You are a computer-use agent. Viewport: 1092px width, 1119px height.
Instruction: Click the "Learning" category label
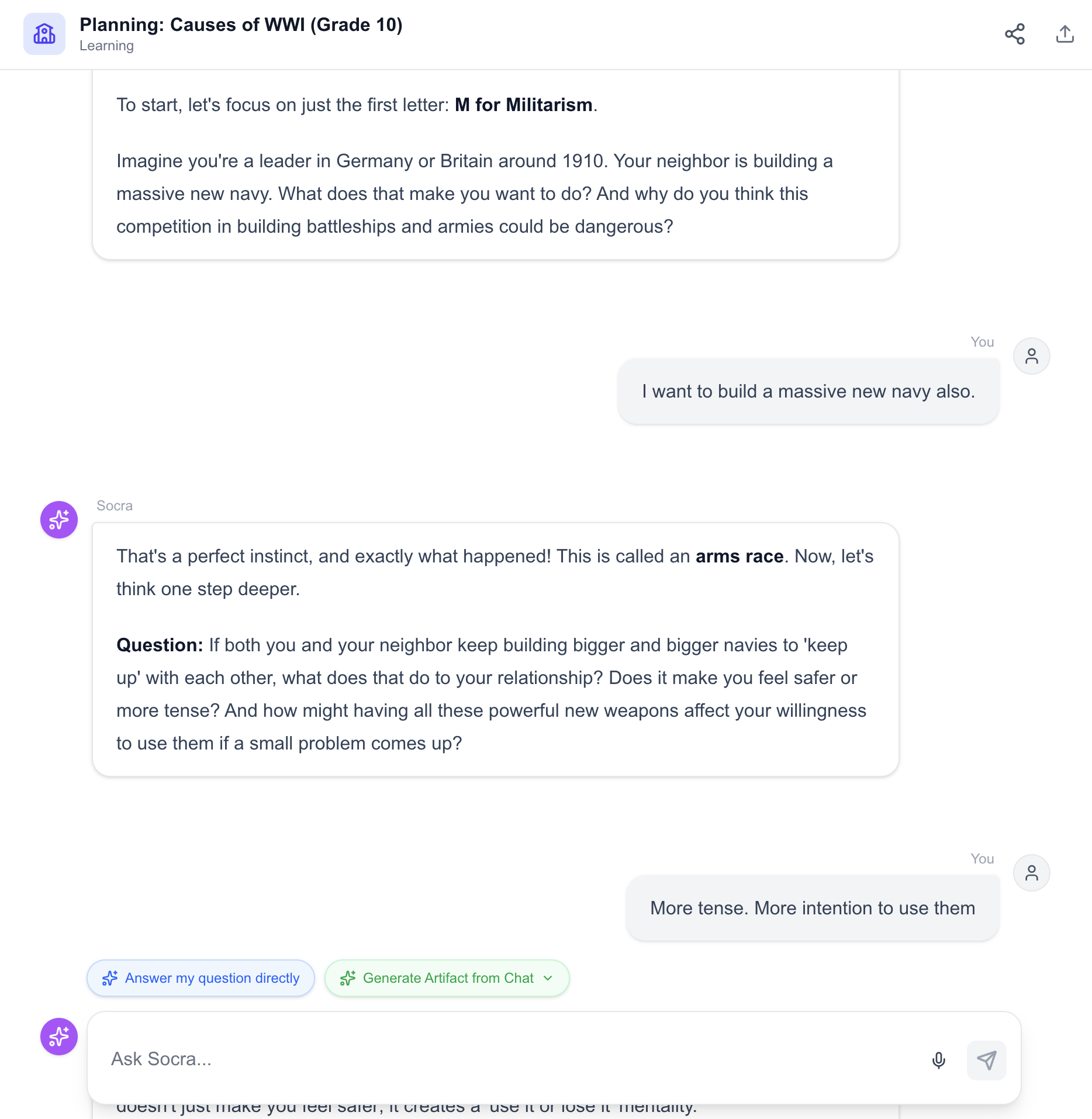coord(106,46)
